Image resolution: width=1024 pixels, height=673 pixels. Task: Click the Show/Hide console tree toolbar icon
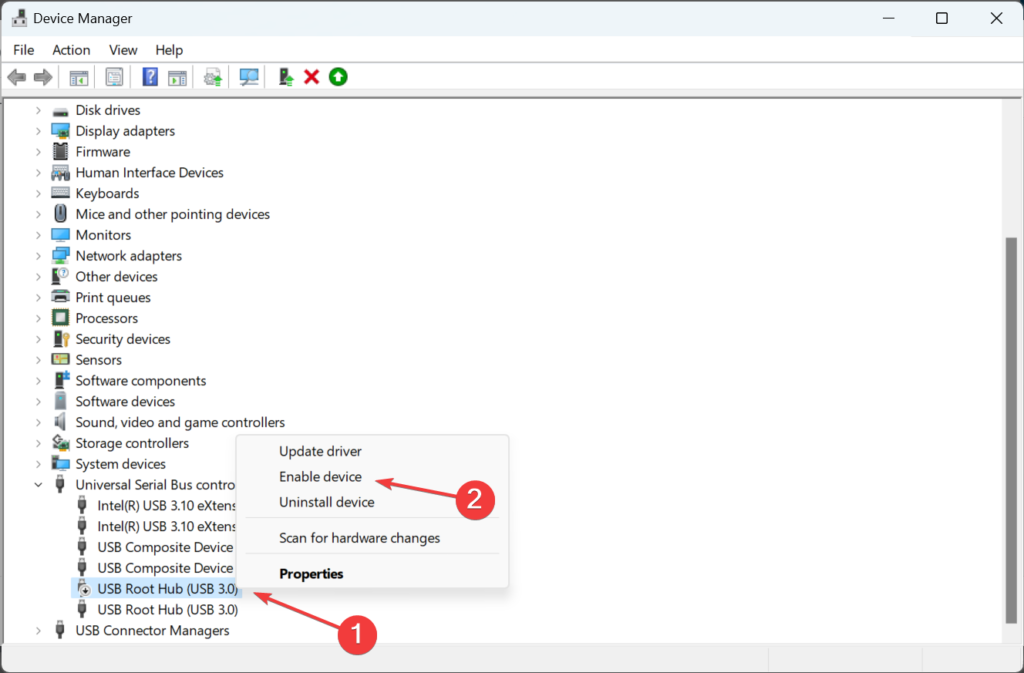[x=78, y=77]
